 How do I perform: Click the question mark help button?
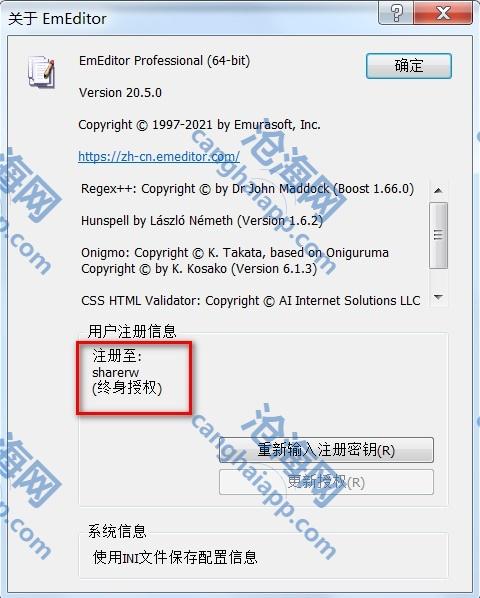coord(396,13)
